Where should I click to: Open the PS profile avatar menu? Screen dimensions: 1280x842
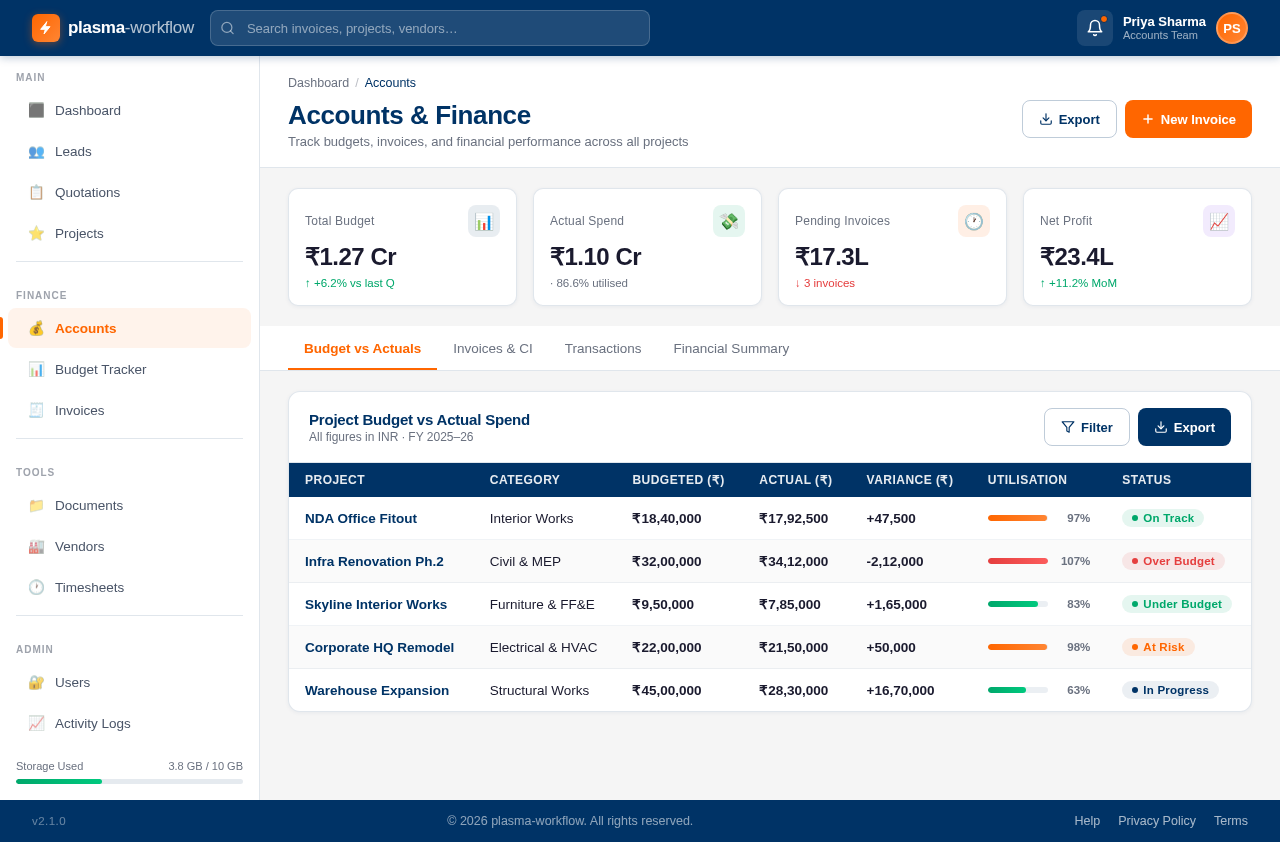[1231, 27]
